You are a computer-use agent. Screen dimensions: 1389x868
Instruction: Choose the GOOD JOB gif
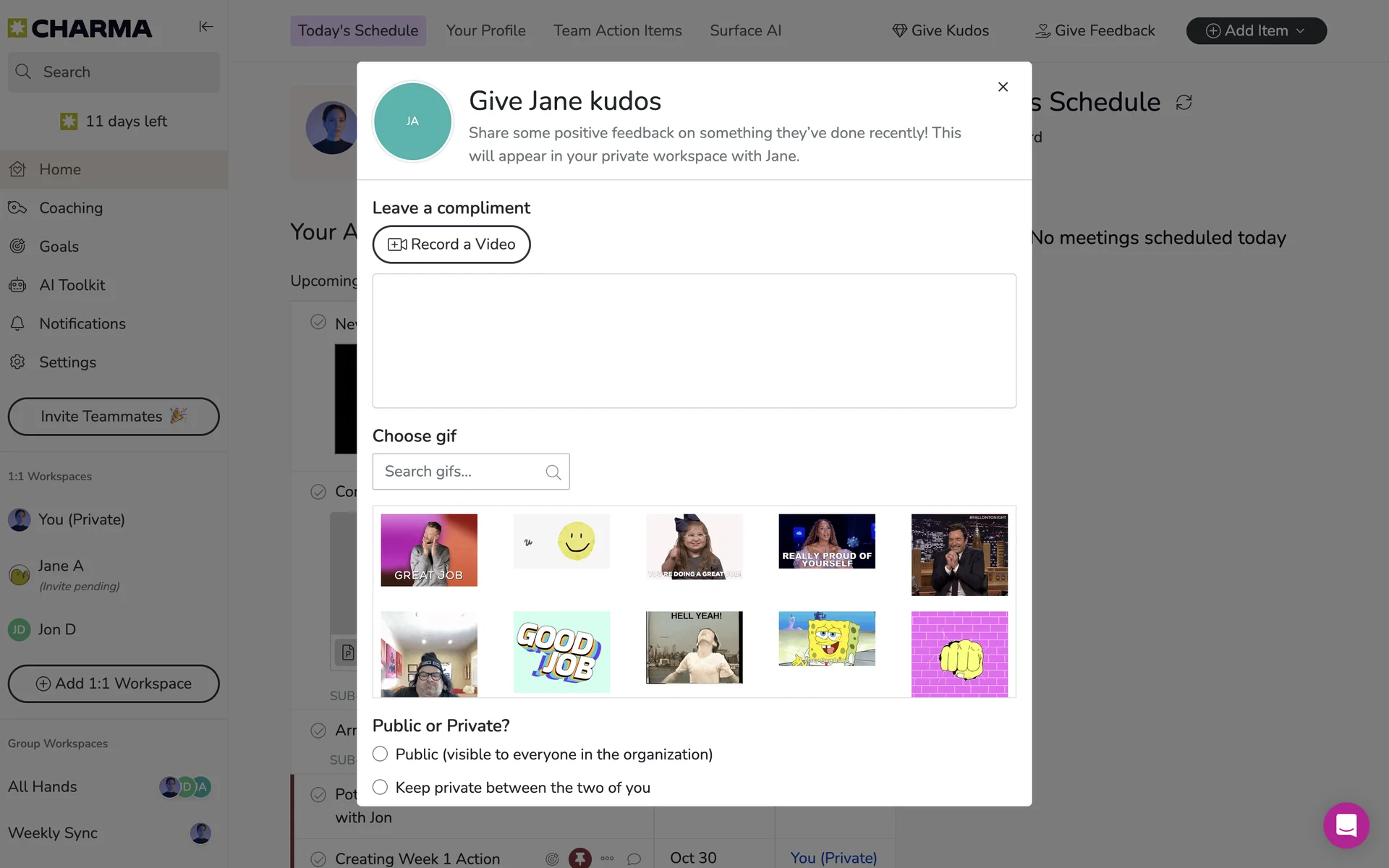click(561, 652)
